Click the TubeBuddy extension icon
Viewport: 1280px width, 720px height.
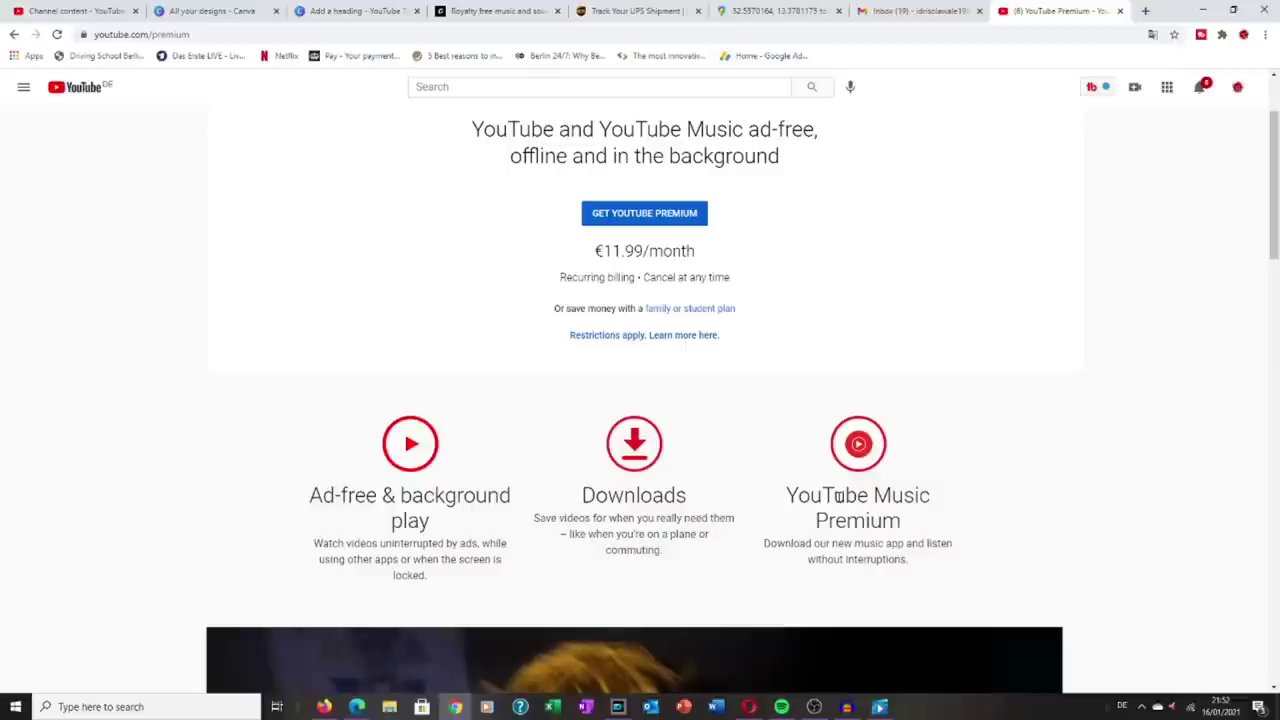click(1091, 87)
